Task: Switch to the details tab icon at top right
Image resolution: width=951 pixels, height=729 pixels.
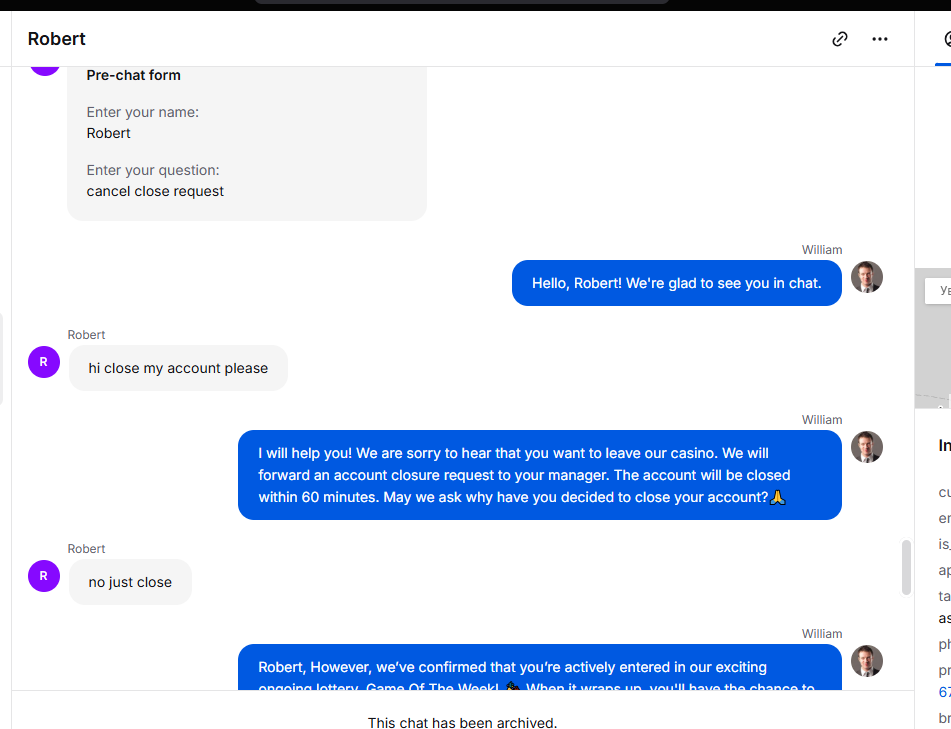Action: pyautogui.click(x=946, y=39)
